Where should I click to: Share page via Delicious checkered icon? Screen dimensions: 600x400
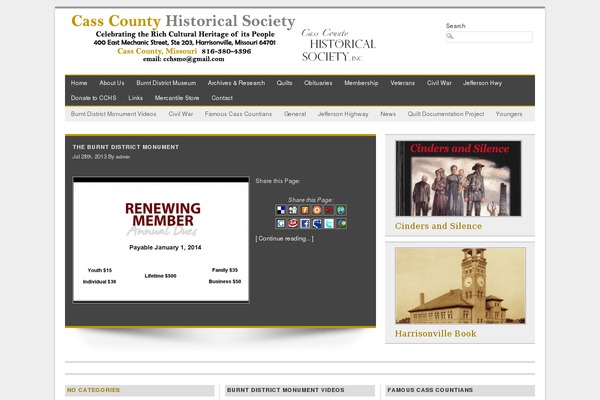click(x=280, y=210)
